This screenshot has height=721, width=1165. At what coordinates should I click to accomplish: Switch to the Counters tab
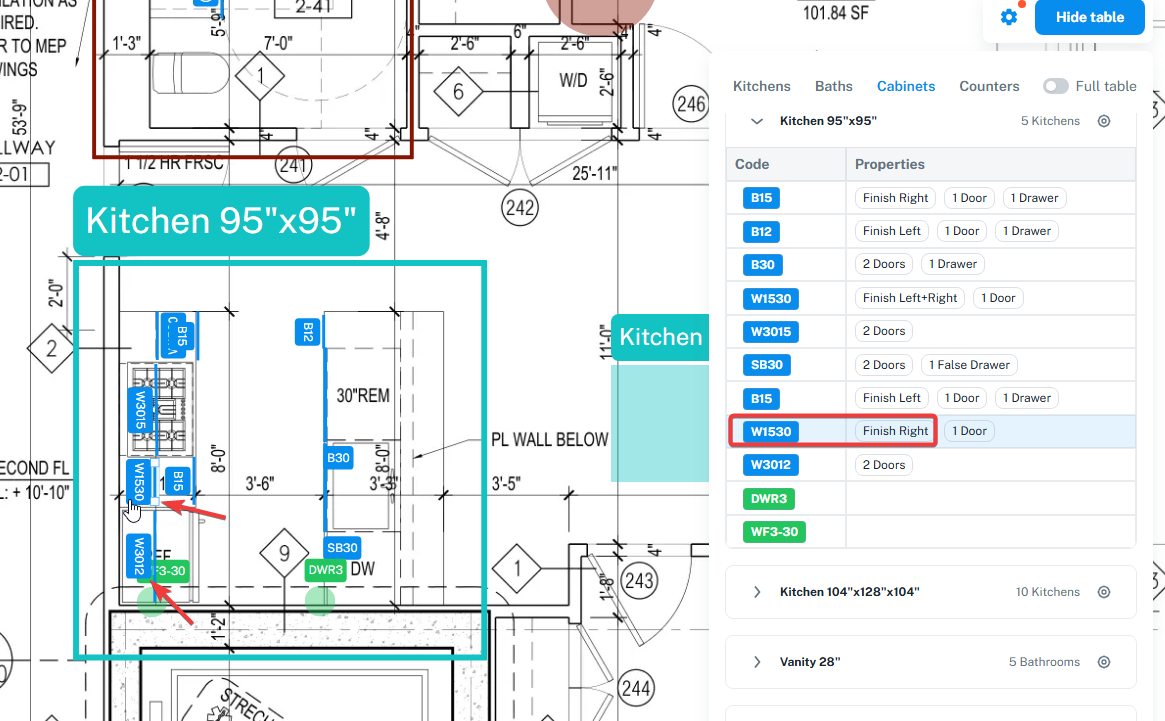[x=989, y=86]
